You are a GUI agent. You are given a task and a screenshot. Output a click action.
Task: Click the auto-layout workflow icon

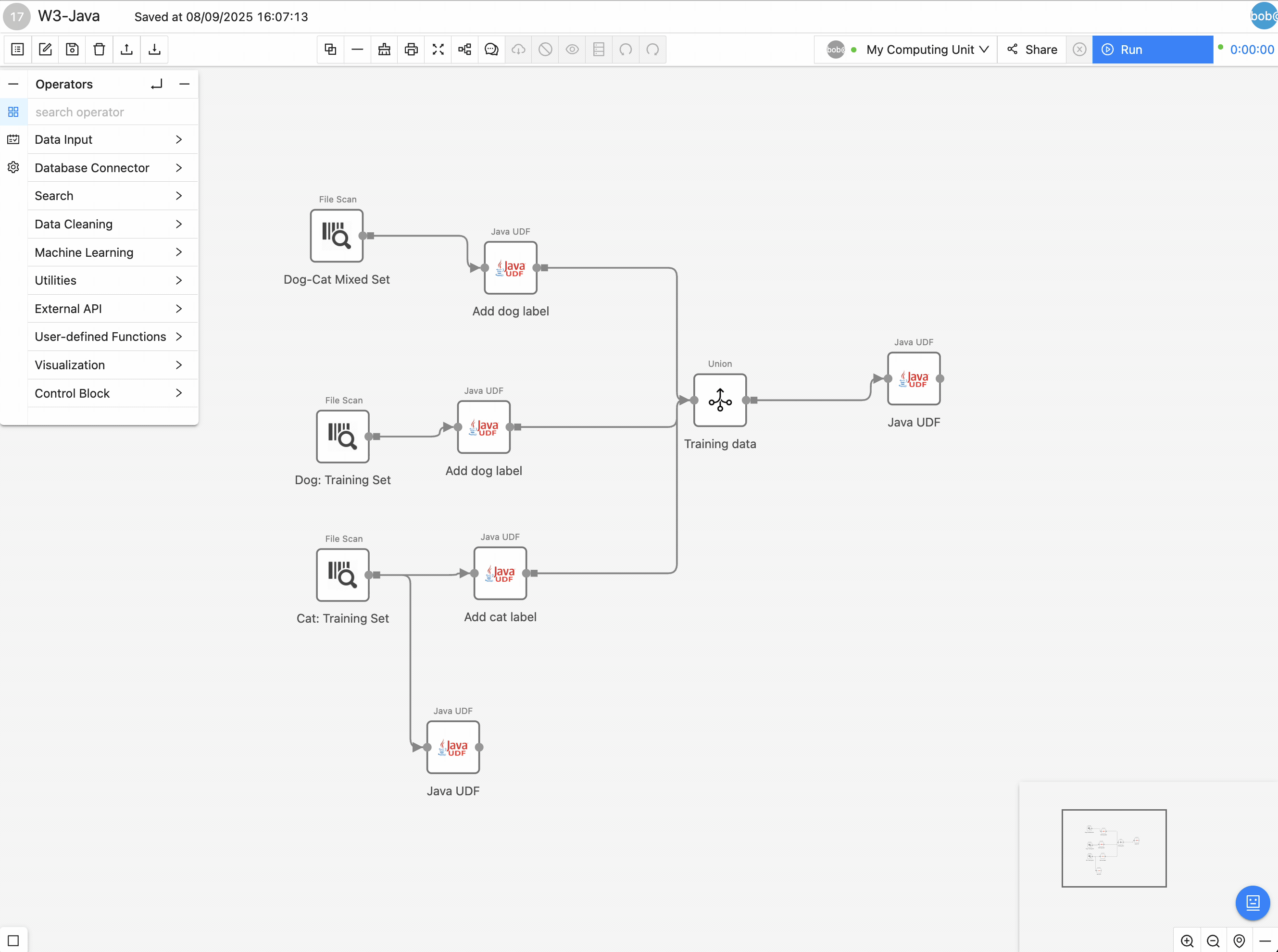tap(464, 50)
